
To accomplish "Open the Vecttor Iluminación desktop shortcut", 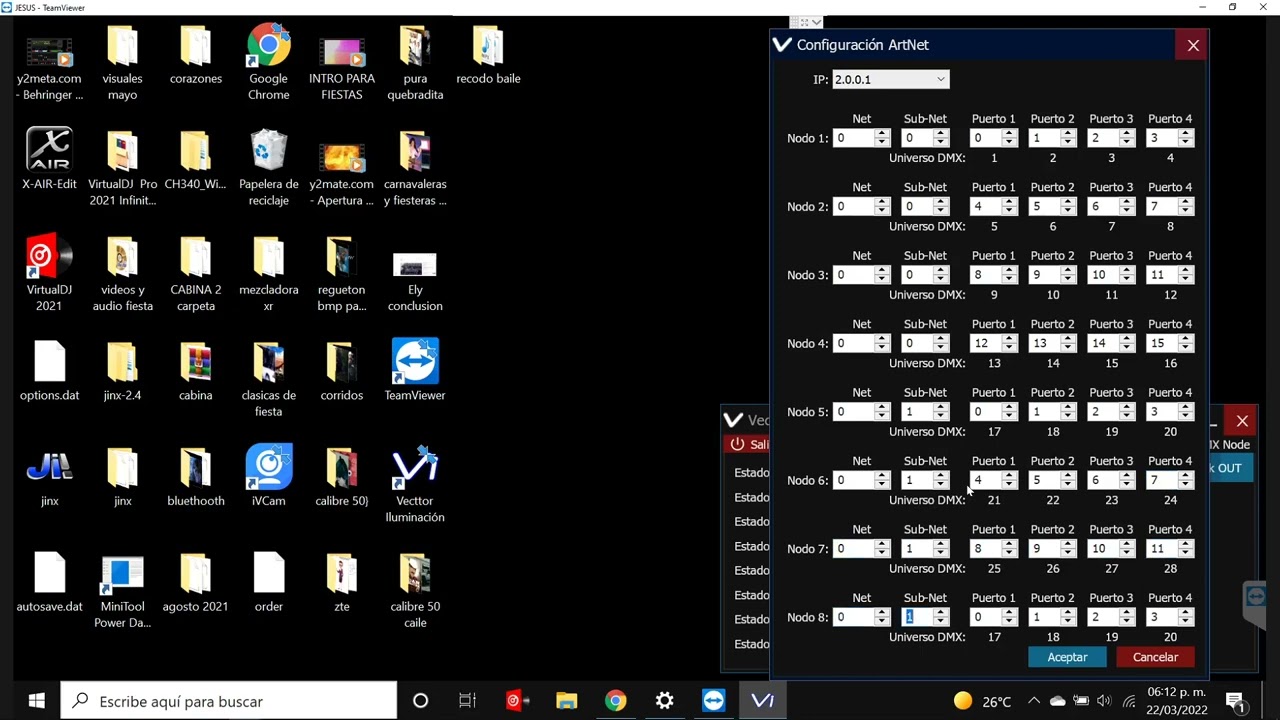I will click(x=415, y=484).
